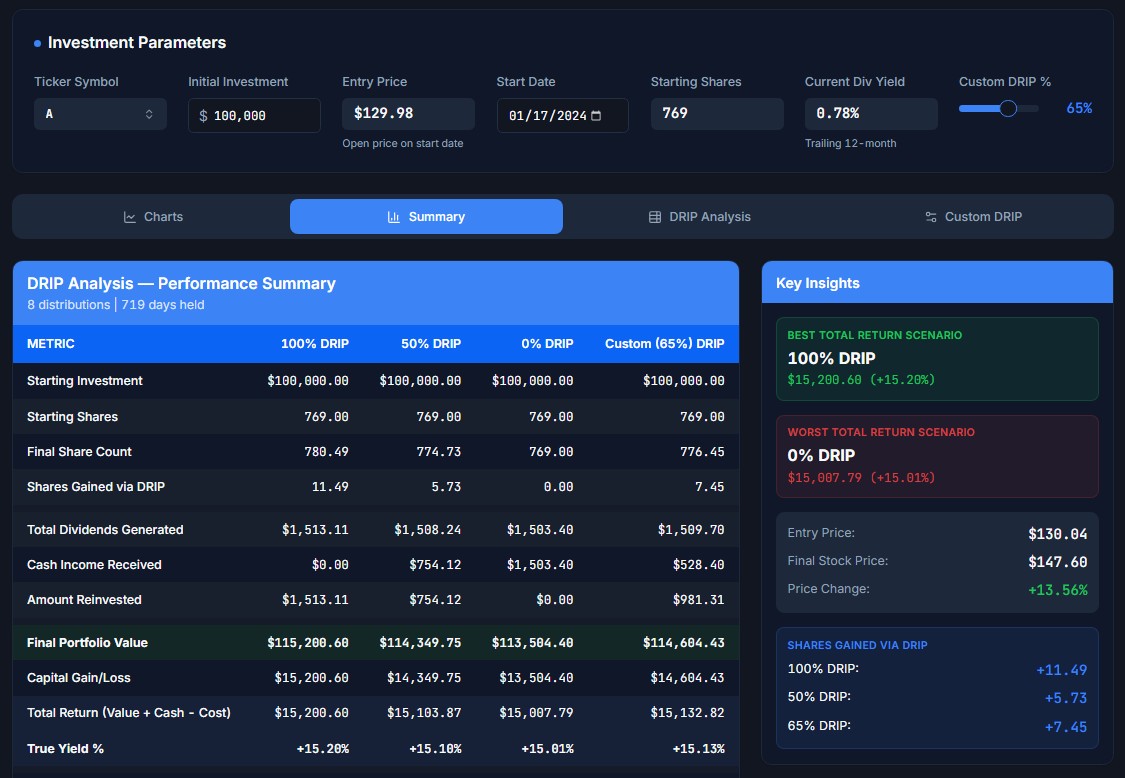Click the Entry Price value box
The image size is (1125, 778).
coord(408,113)
